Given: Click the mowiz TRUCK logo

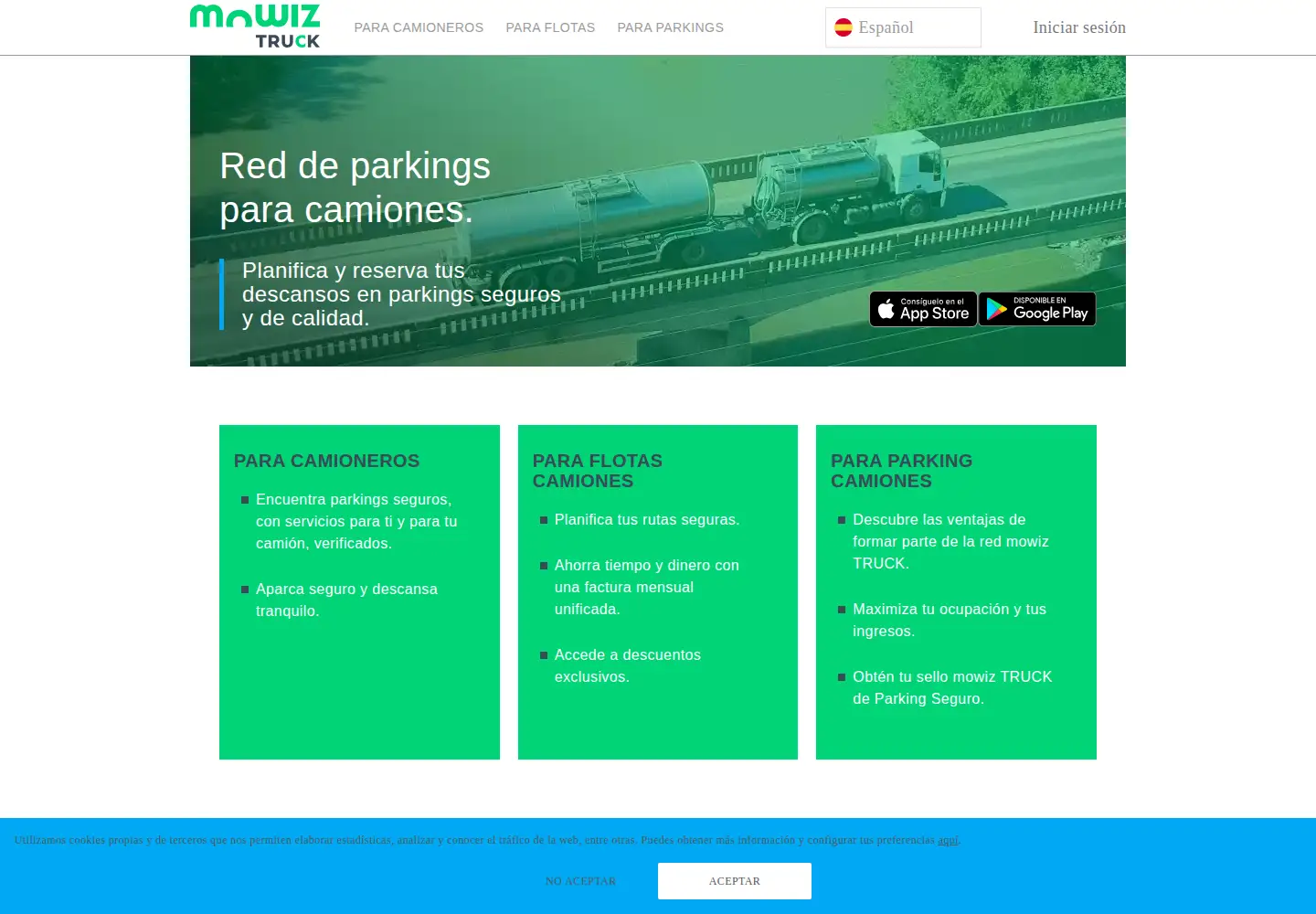Looking at the screenshot, I should [255, 27].
